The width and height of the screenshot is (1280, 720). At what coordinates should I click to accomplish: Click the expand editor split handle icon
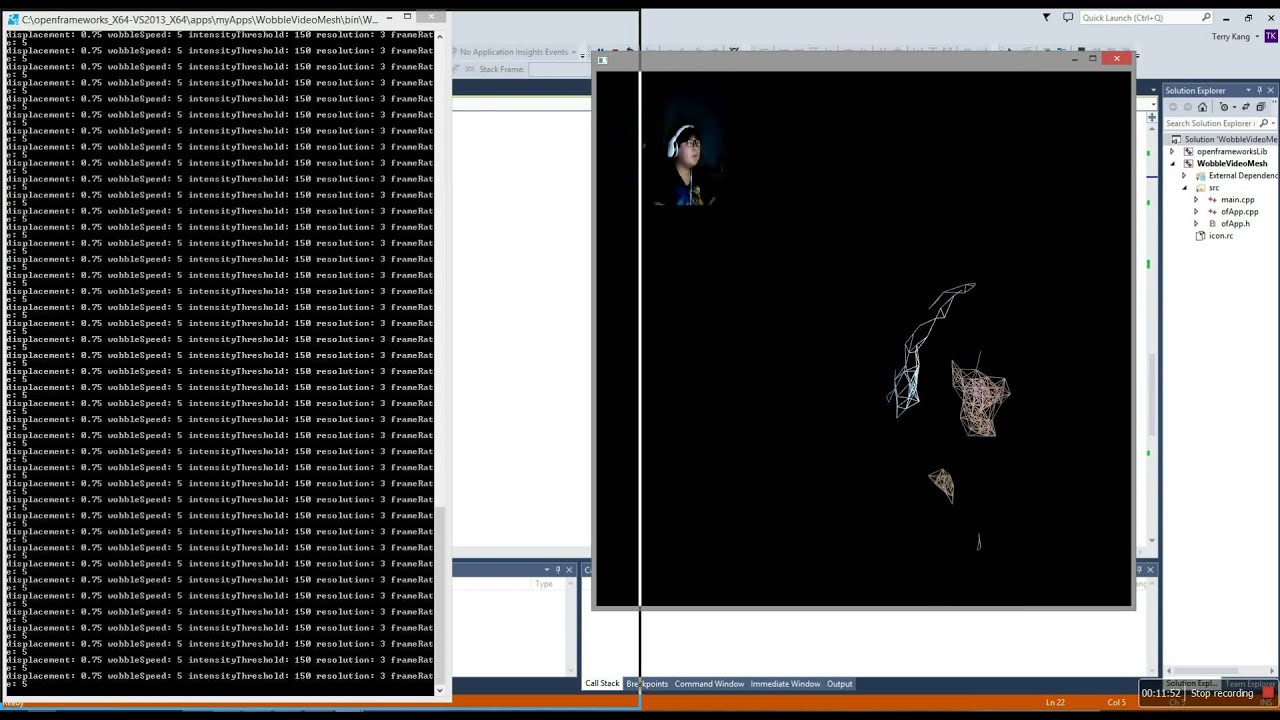tap(1151, 119)
